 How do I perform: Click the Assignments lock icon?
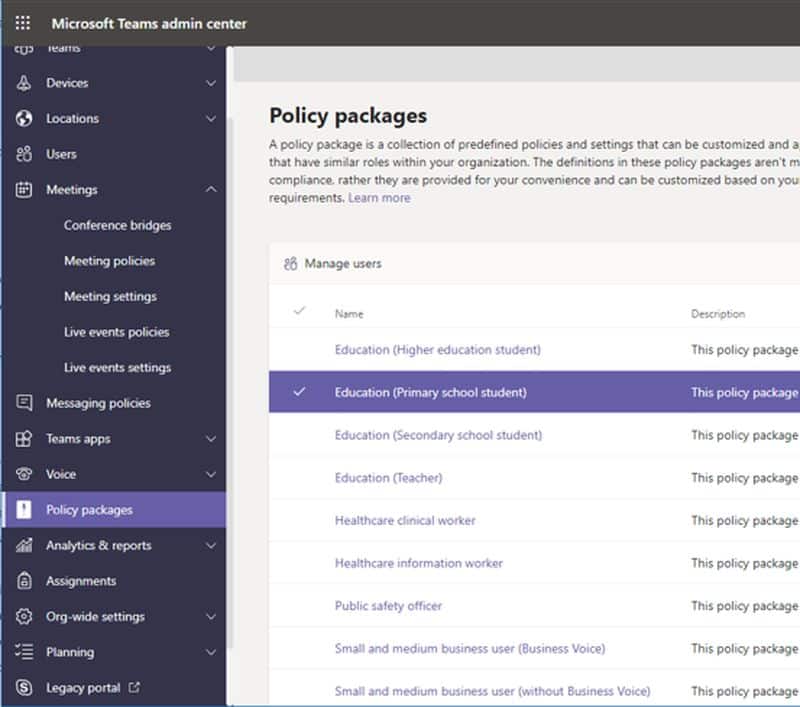coord(23,581)
